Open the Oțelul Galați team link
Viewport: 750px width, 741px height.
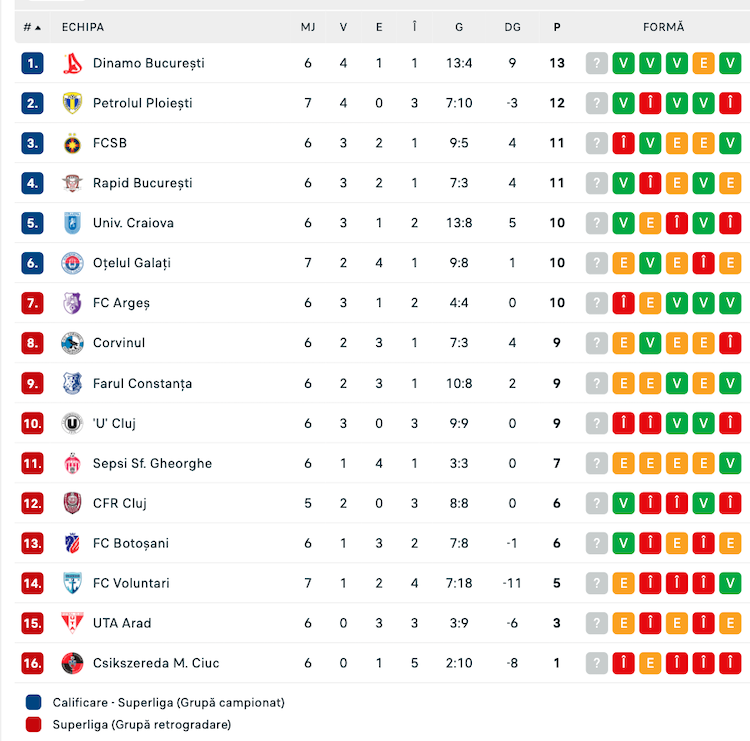pyautogui.click(x=132, y=263)
